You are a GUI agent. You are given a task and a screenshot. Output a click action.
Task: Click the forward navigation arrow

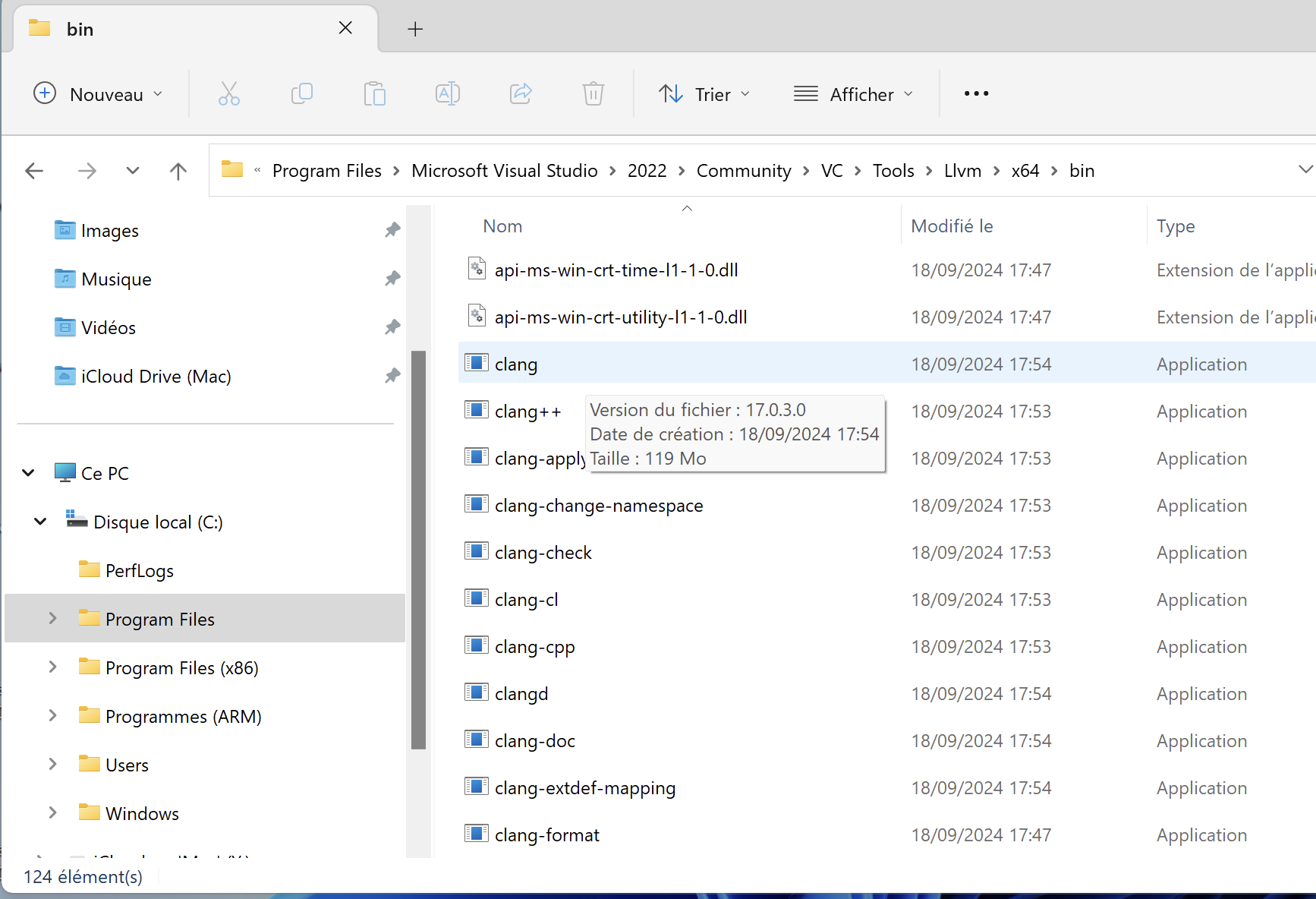point(87,170)
